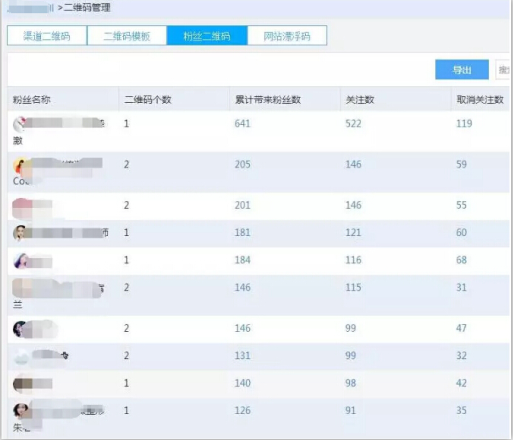Click the 关注数 column header
Viewport: 513px width, 440px height.
(360, 100)
